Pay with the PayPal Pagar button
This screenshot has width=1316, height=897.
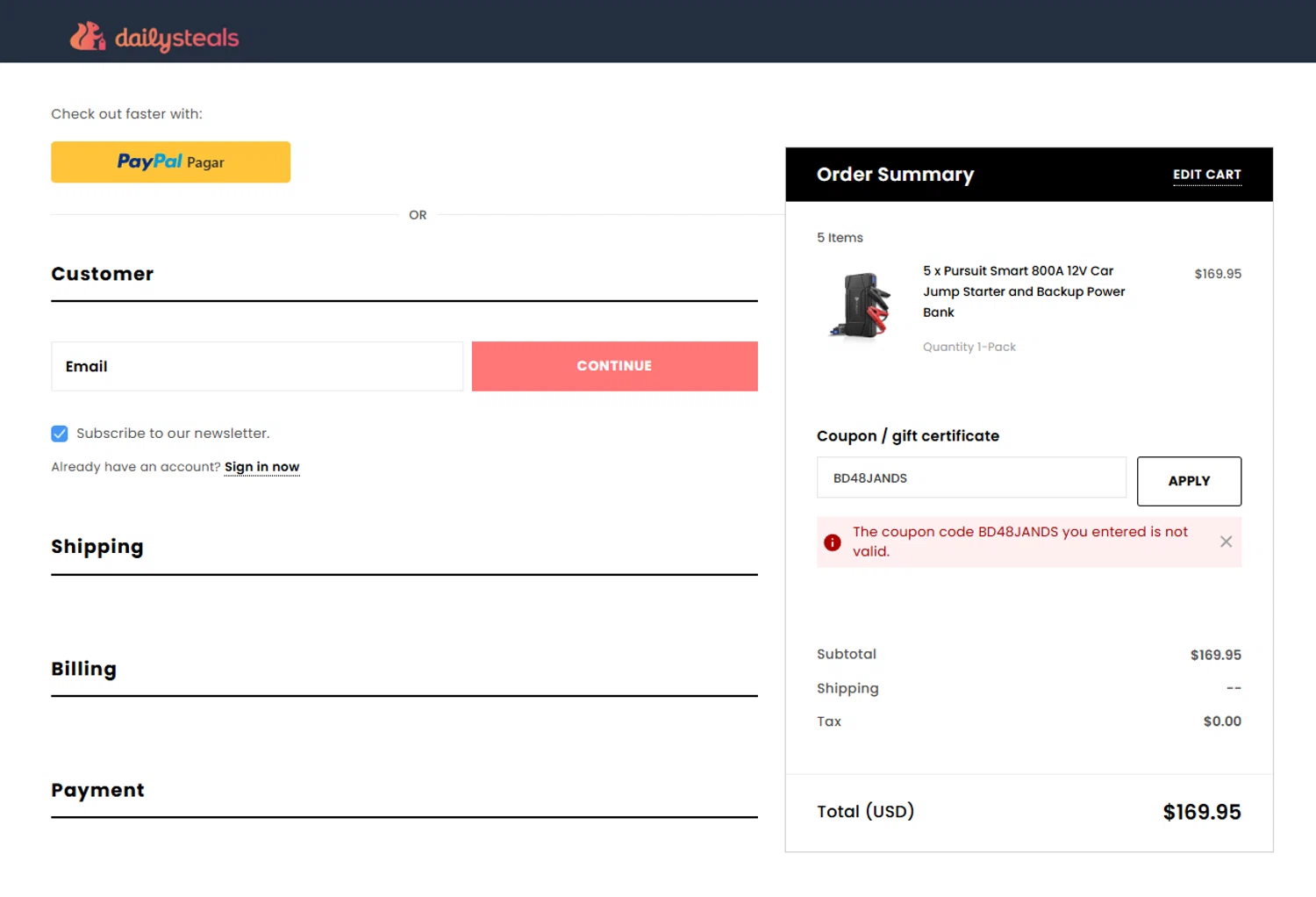pyautogui.click(x=170, y=161)
